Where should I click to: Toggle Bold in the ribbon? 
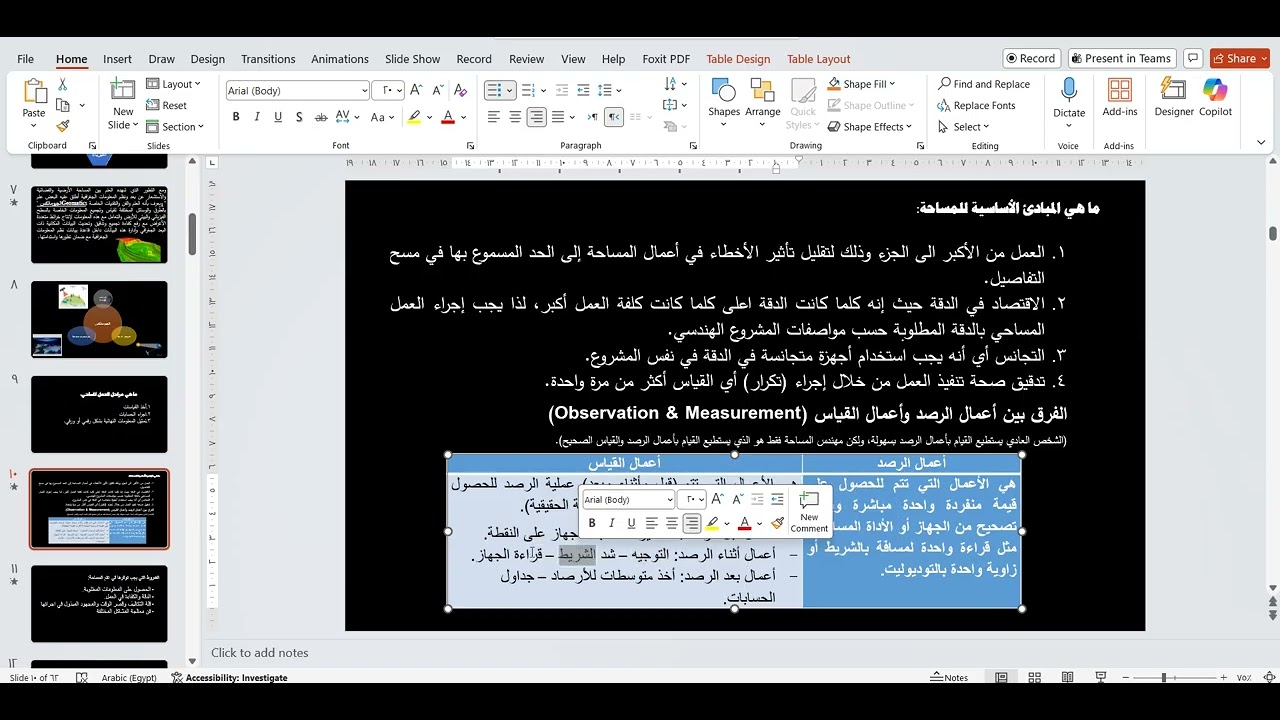(236, 117)
